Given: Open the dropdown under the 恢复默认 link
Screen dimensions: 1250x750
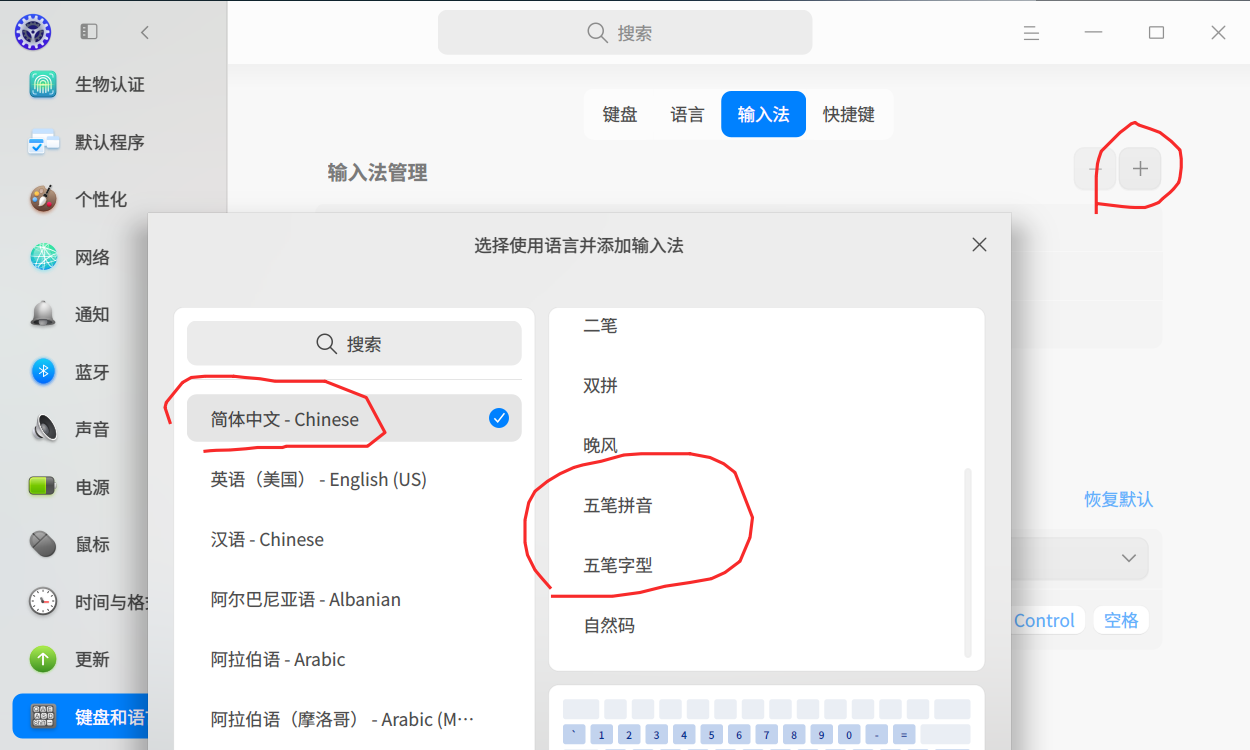Looking at the screenshot, I should click(1080, 558).
